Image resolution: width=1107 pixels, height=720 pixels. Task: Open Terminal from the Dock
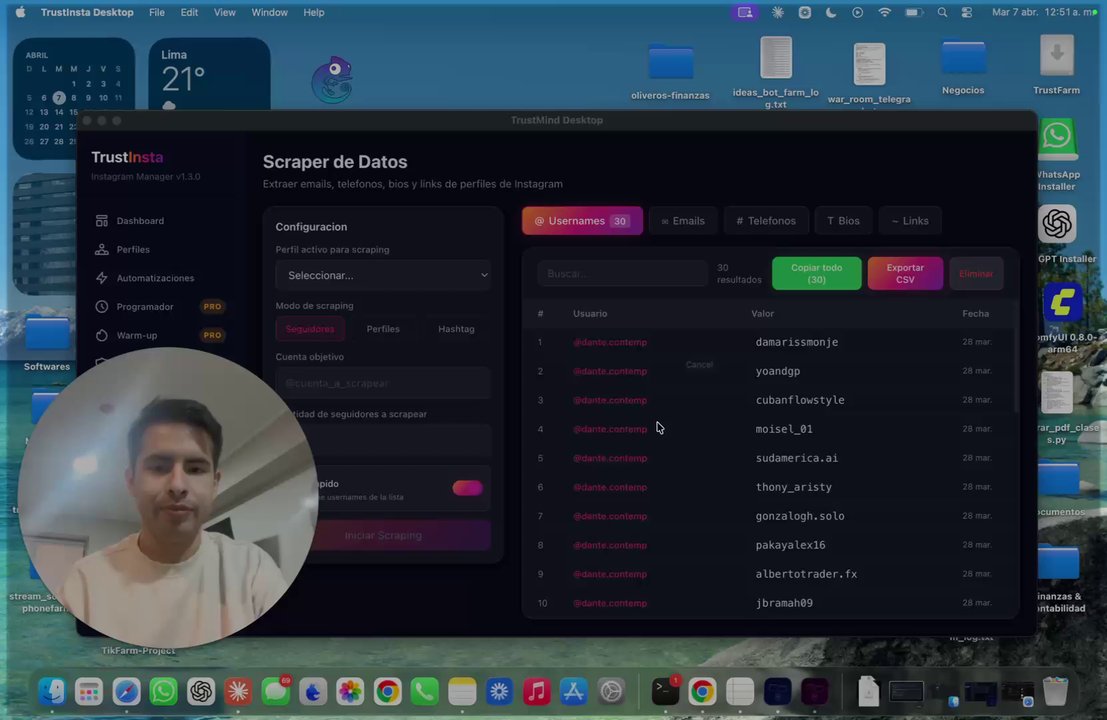pos(665,692)
